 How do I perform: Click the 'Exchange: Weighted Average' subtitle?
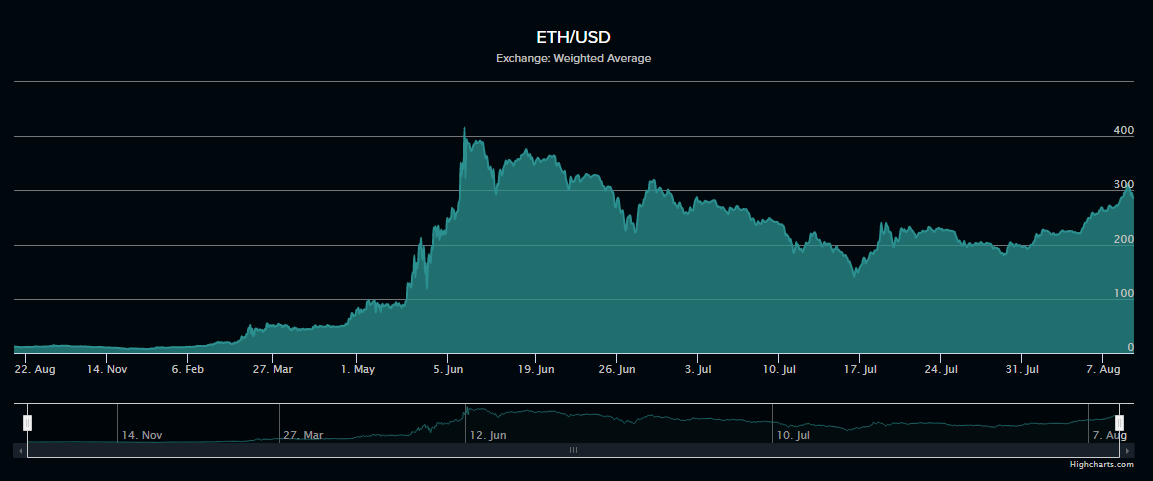[x=574, y=58]
